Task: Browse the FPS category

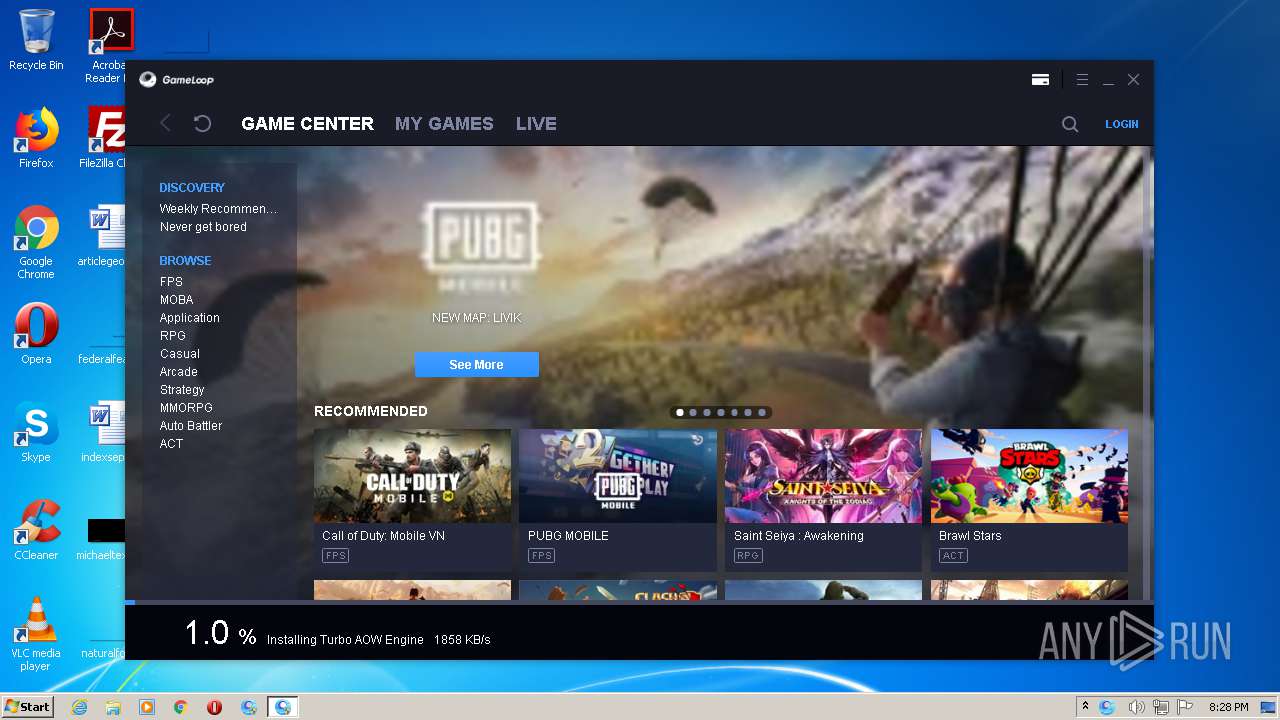Action: 171,282
